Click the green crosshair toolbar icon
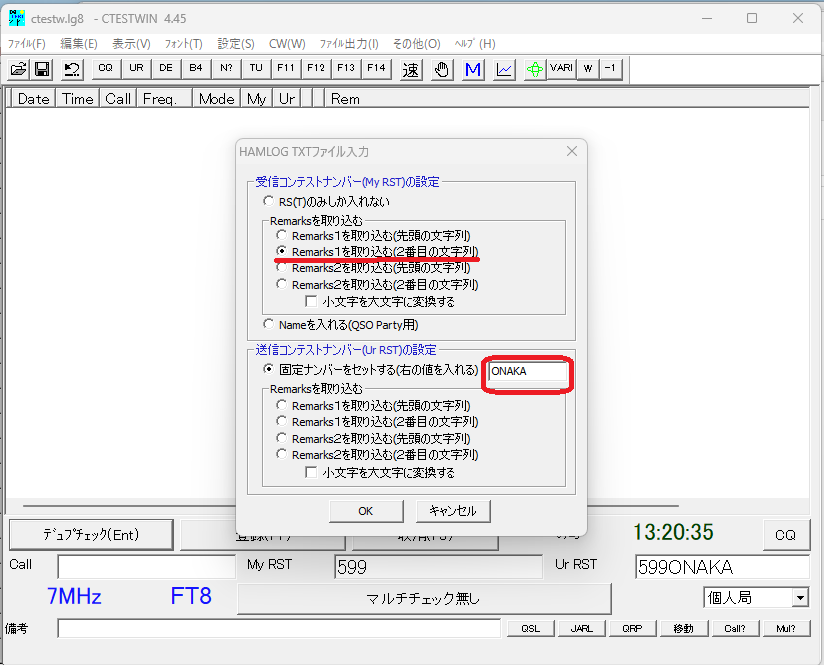824x665 pixels. [x=535, y=69]
